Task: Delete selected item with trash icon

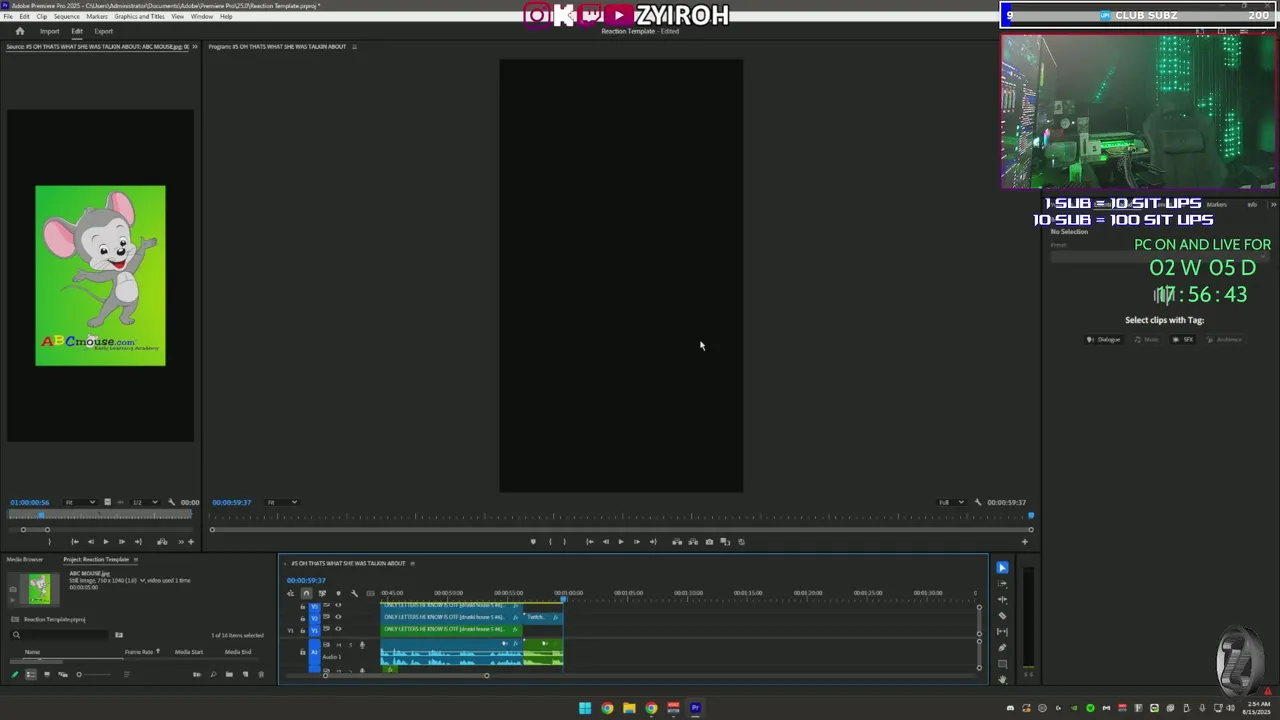Action: (x=261, y=674)
